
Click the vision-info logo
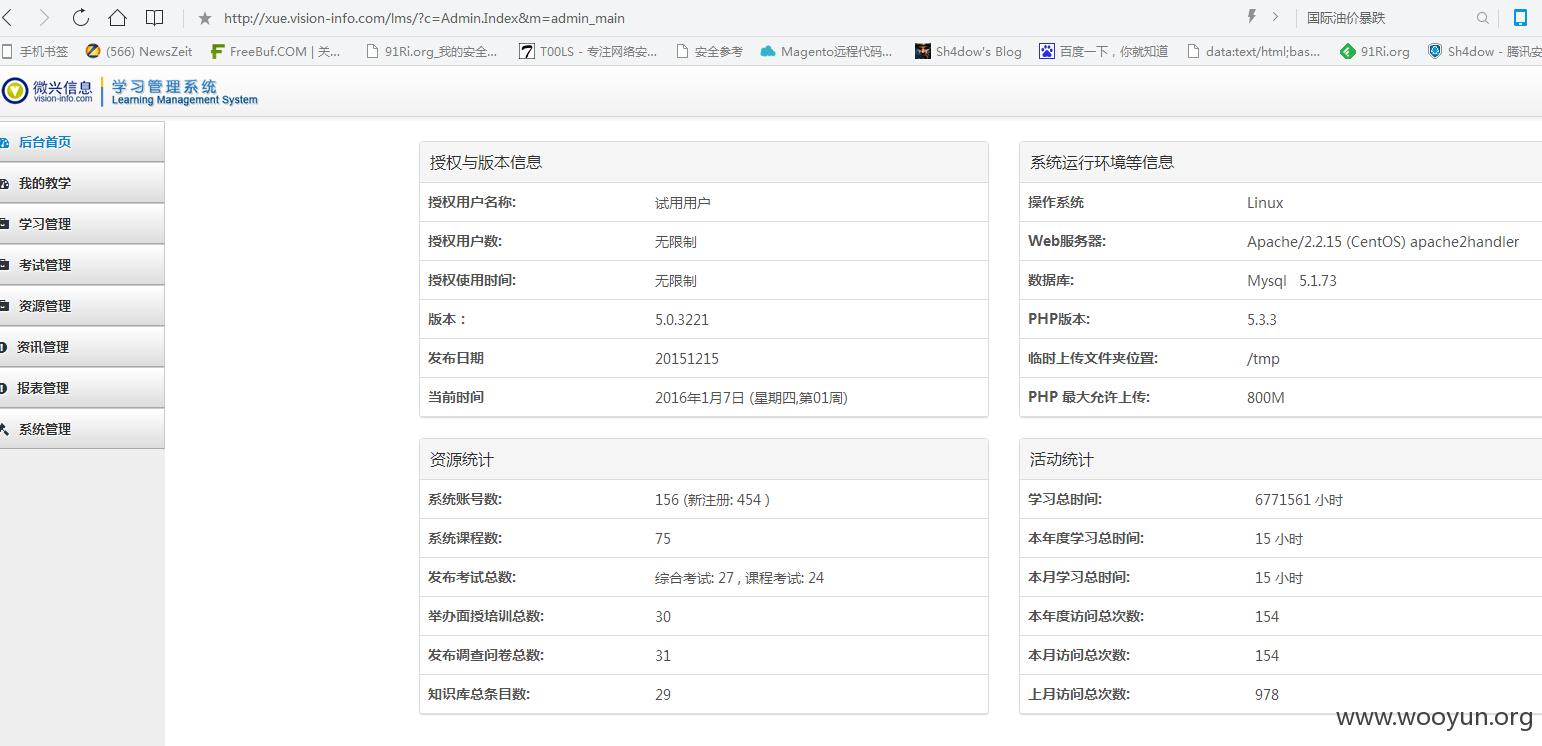[48, 91]
